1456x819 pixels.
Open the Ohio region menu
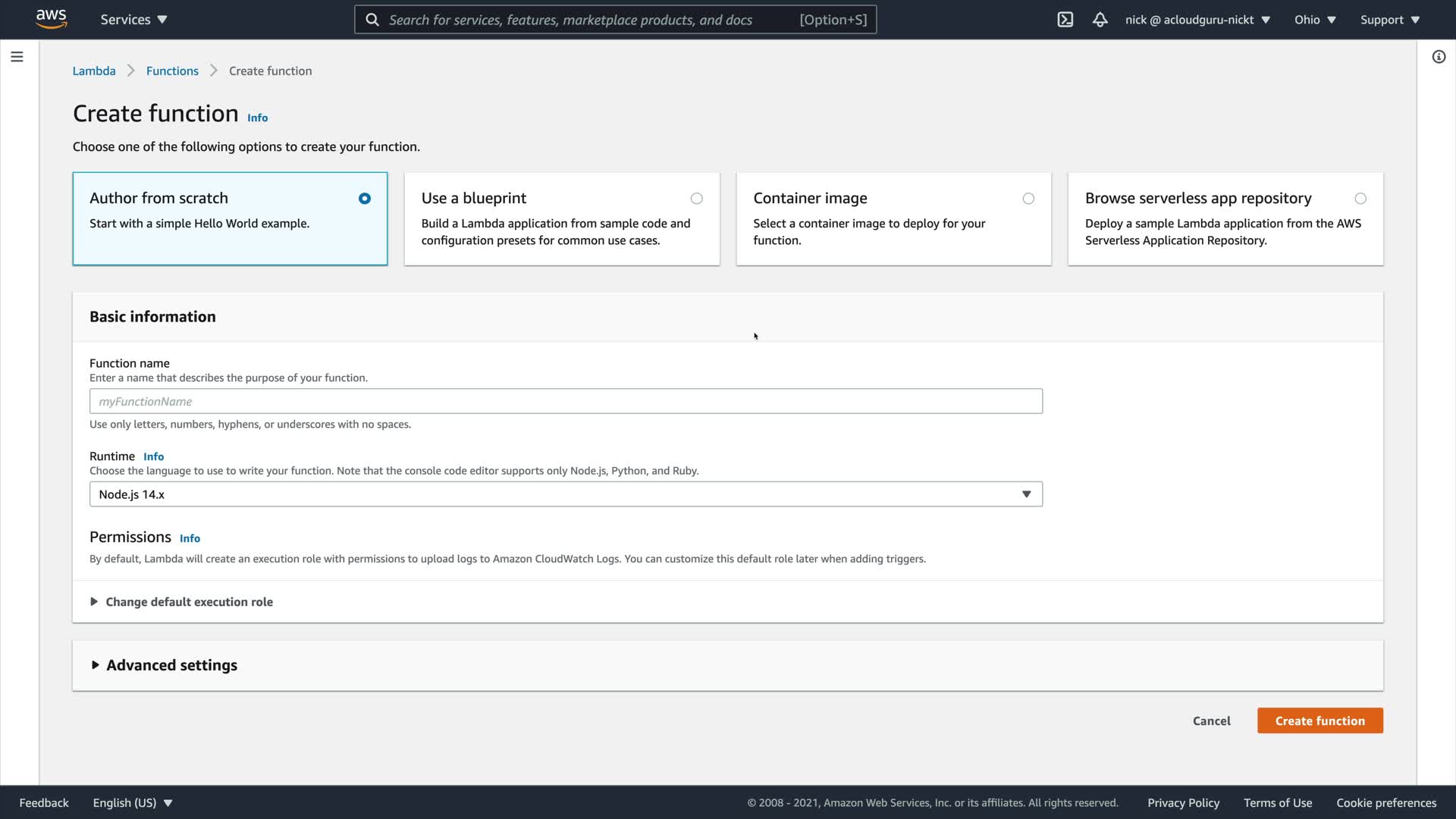[x=1314, y=20]
